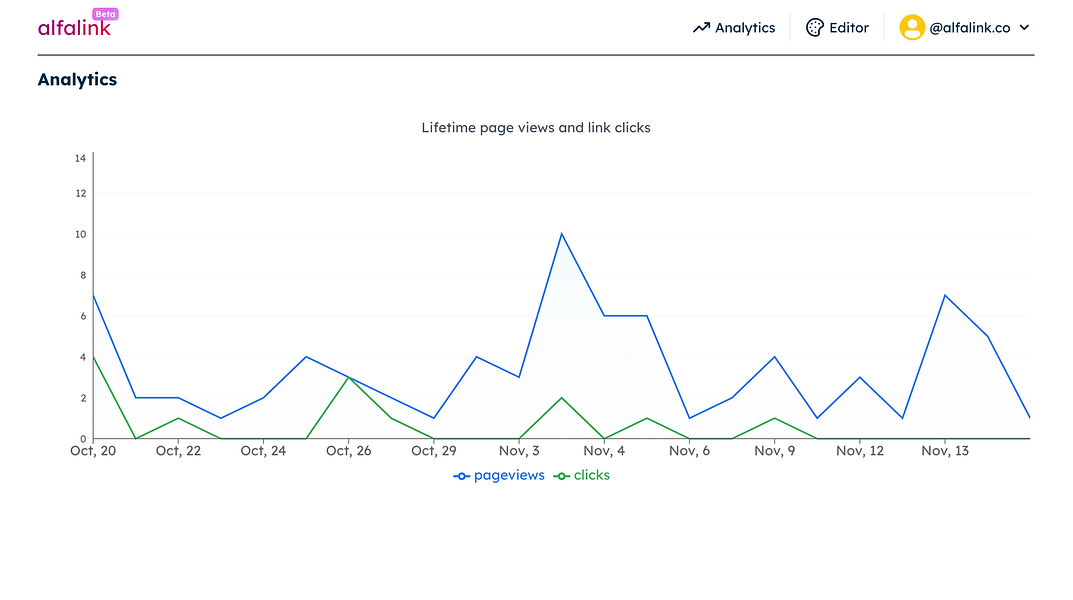The height and width of the screenshot is (600, 1073).
Task: Click the Nov, 9 axis label
Action: point(775,451)
